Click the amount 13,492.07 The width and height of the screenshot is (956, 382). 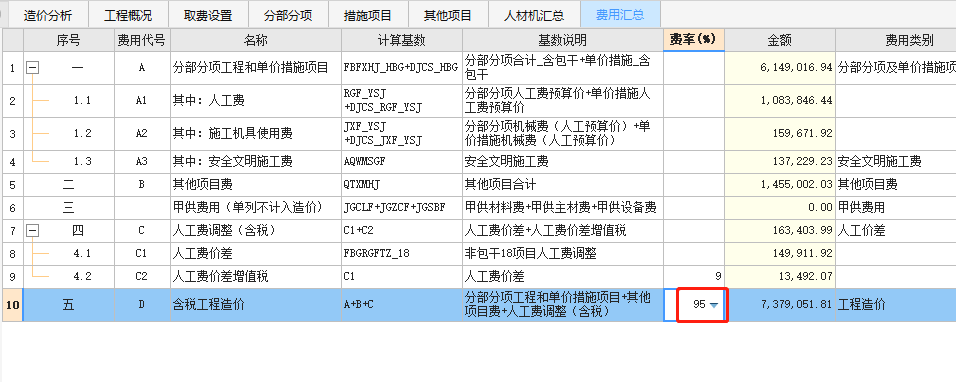pyautogui.click(x=779, y=277)
